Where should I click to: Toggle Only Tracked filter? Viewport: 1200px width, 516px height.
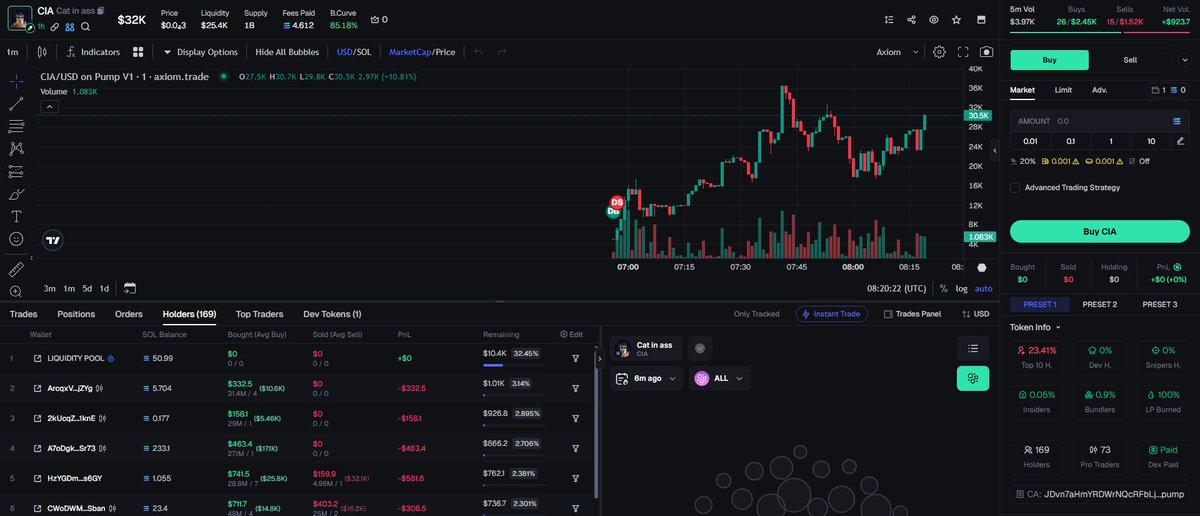coord(756,314)
